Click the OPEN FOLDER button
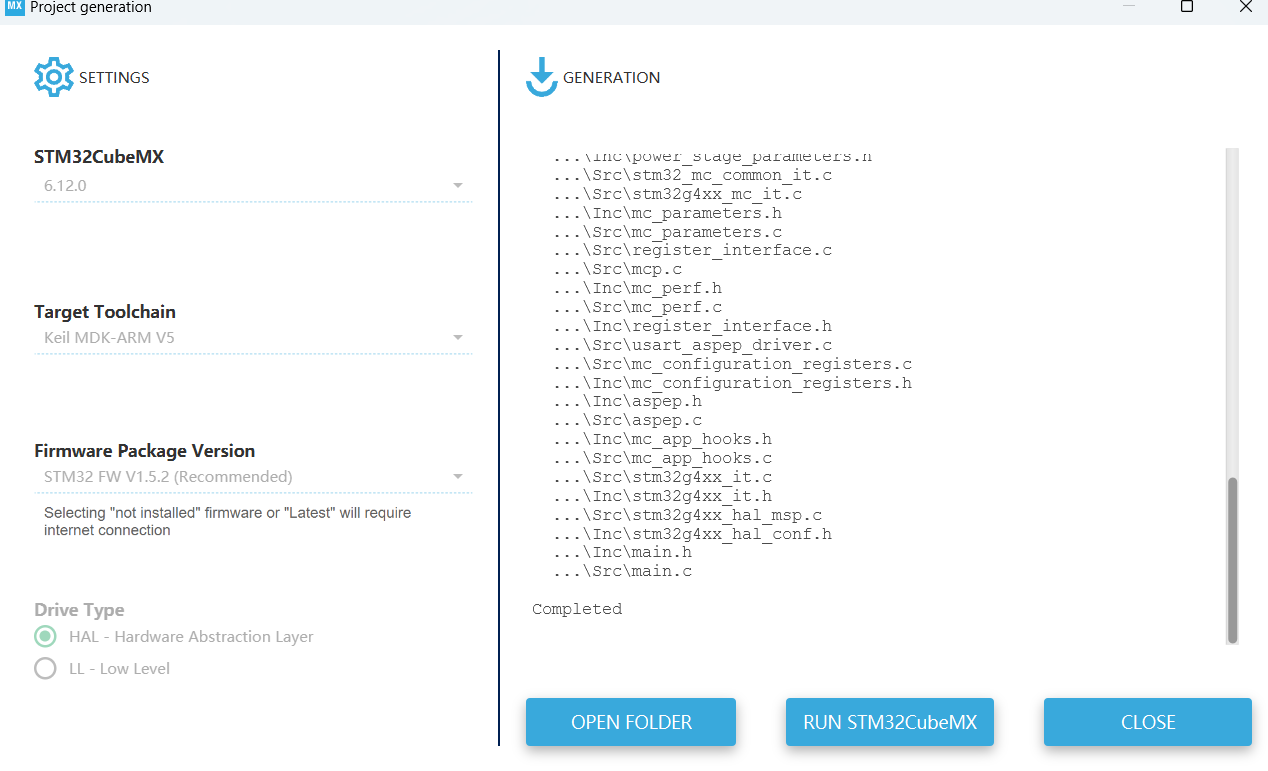The height and width of the screenshot is (771, 1268). coord(630,722)
